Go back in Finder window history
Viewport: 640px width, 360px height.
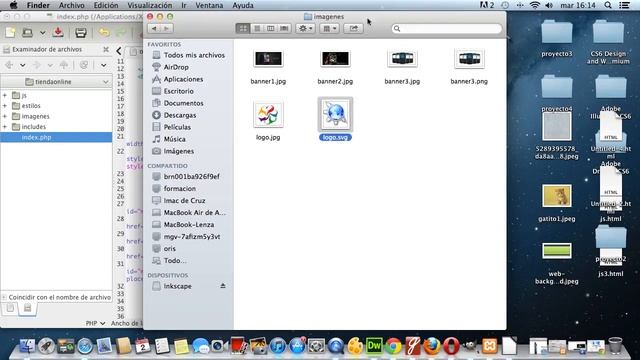click(154, 28)
